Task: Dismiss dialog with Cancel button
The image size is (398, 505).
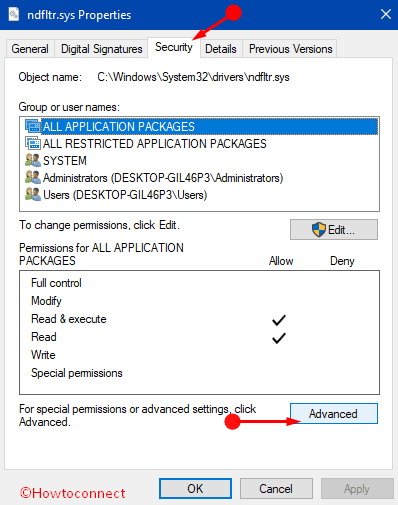Action: coord(276,489)
